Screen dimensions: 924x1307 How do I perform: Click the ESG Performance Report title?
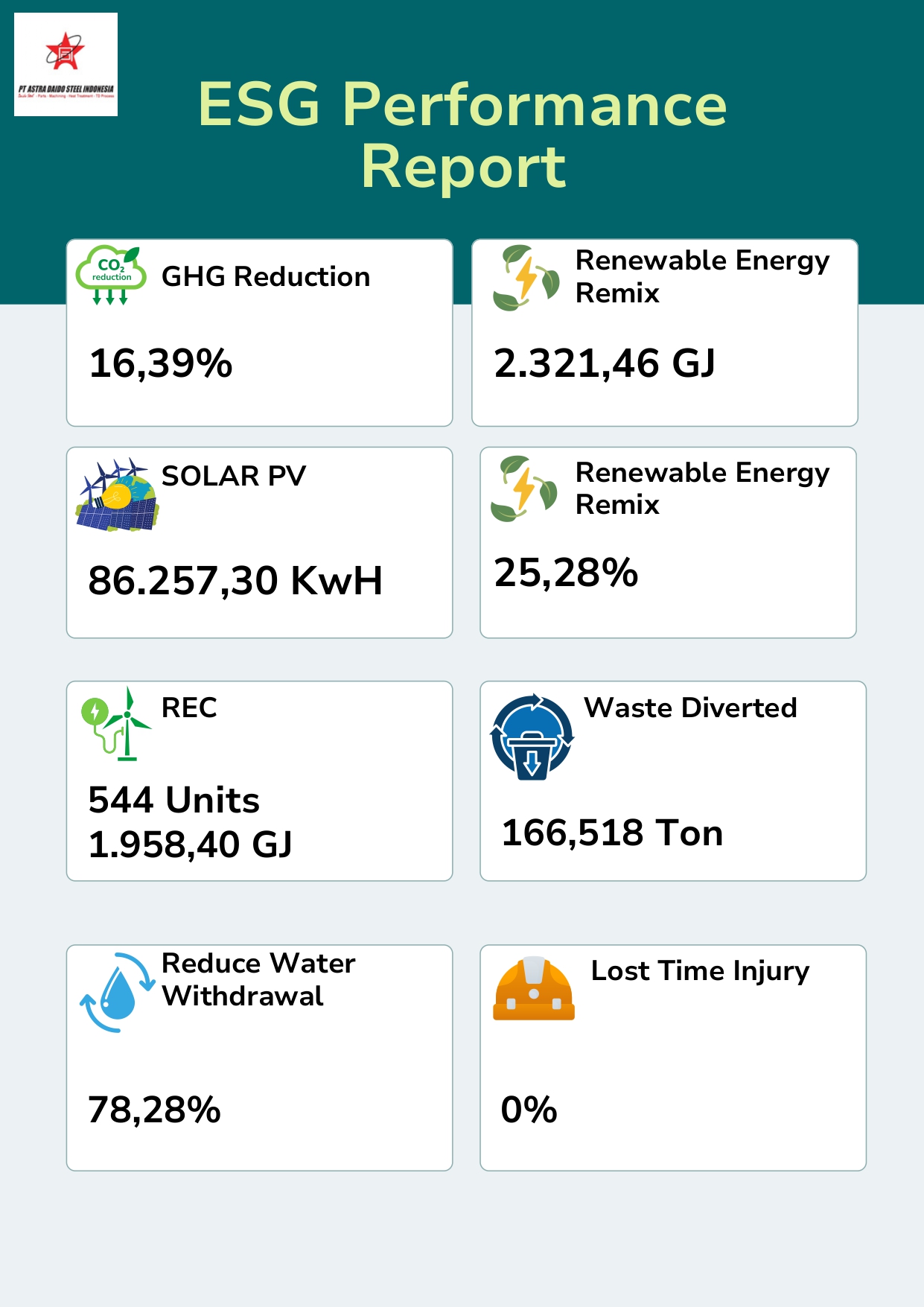pos(462,135)
